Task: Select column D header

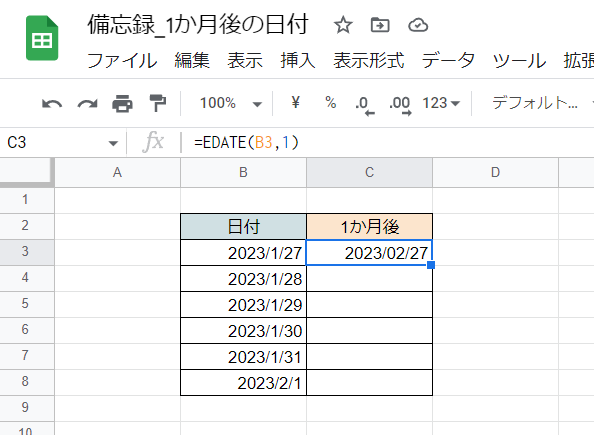Action: (495, 172)
